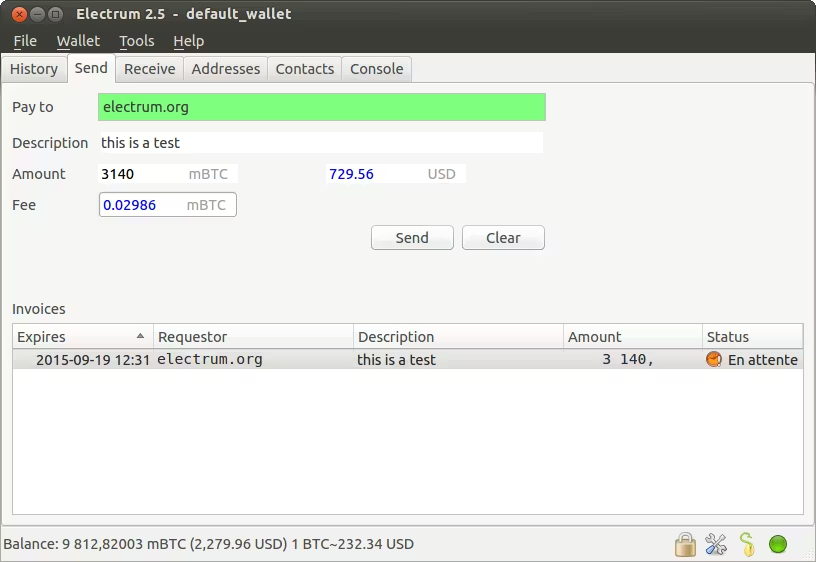This screenshot has width=816, height=562.
Task: Click requestor 'electrum.org' in invoice row
Action: (x=210, y=360)
